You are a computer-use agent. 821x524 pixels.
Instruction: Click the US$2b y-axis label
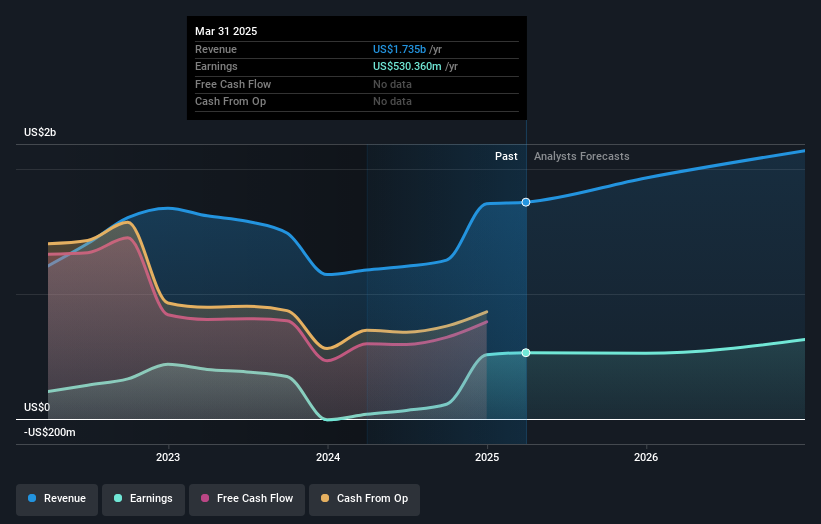40,132
